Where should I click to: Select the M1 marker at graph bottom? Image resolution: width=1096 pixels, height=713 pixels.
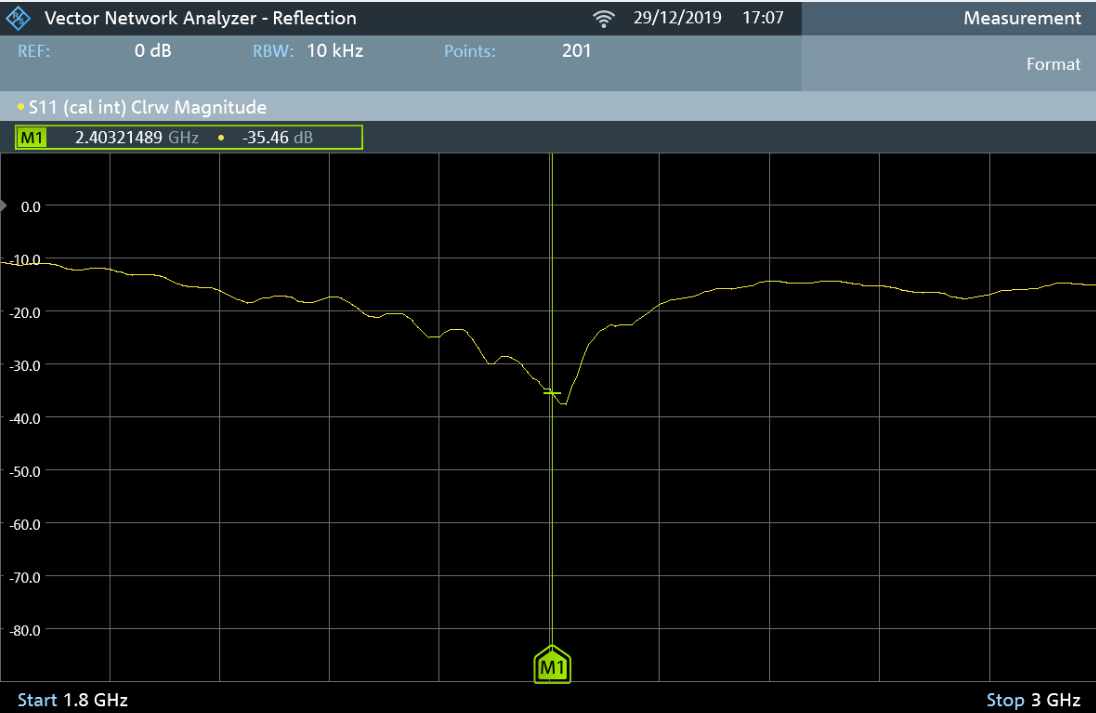coord(552,664)
